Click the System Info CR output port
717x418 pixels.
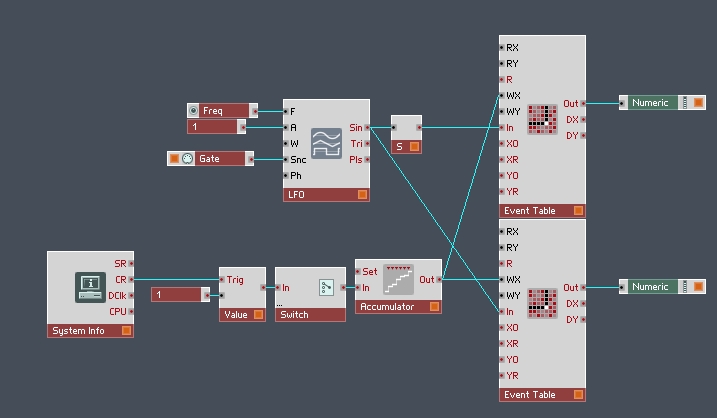[x=131, y=279]
